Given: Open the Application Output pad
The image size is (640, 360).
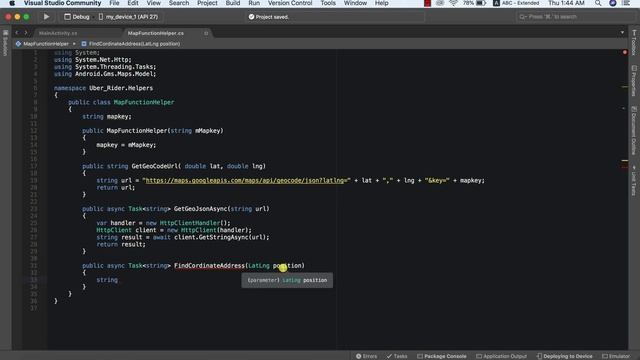Looking at the screenshot, I should [502, 356].
